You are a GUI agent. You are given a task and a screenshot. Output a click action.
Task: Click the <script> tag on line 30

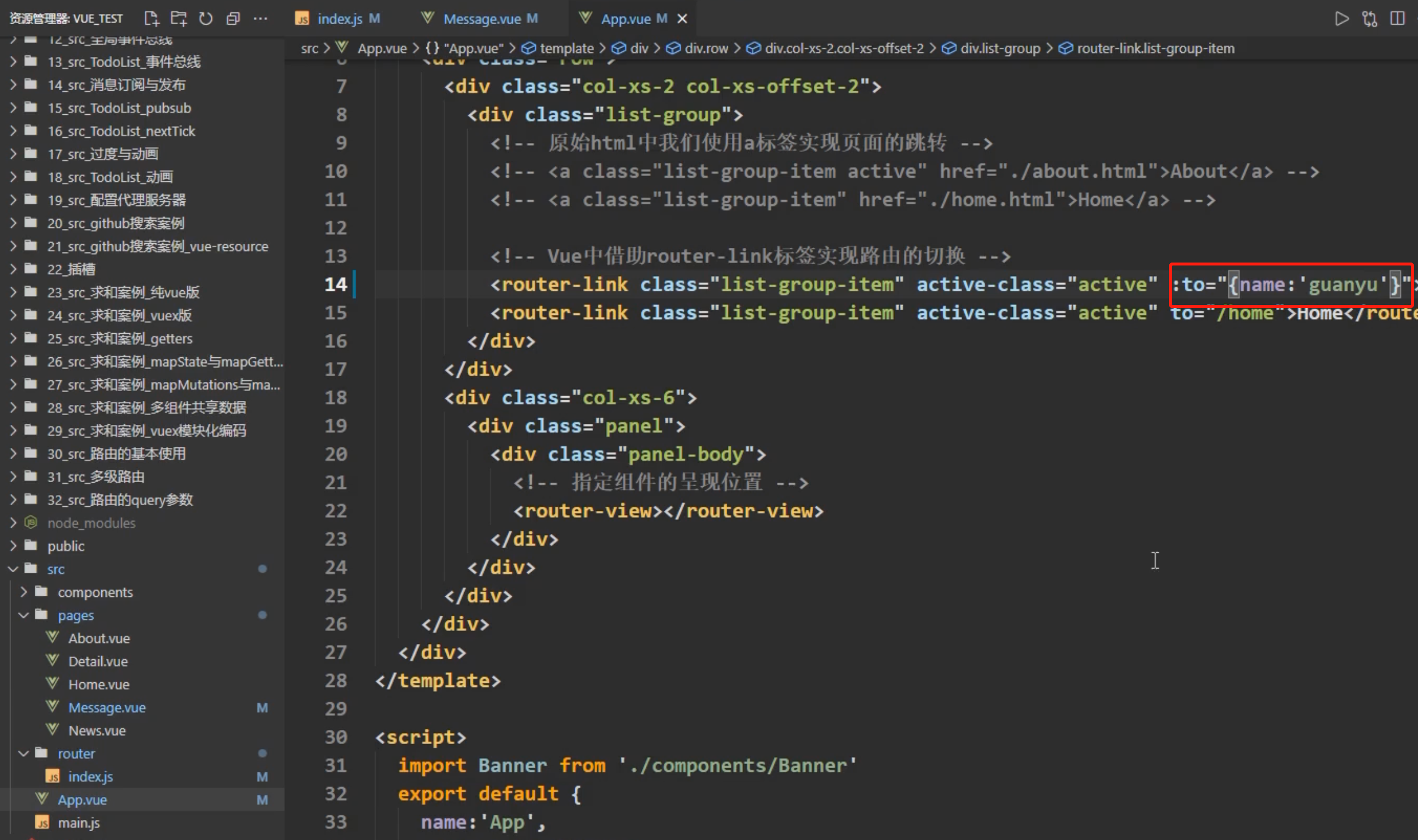[x=420, y=737]
